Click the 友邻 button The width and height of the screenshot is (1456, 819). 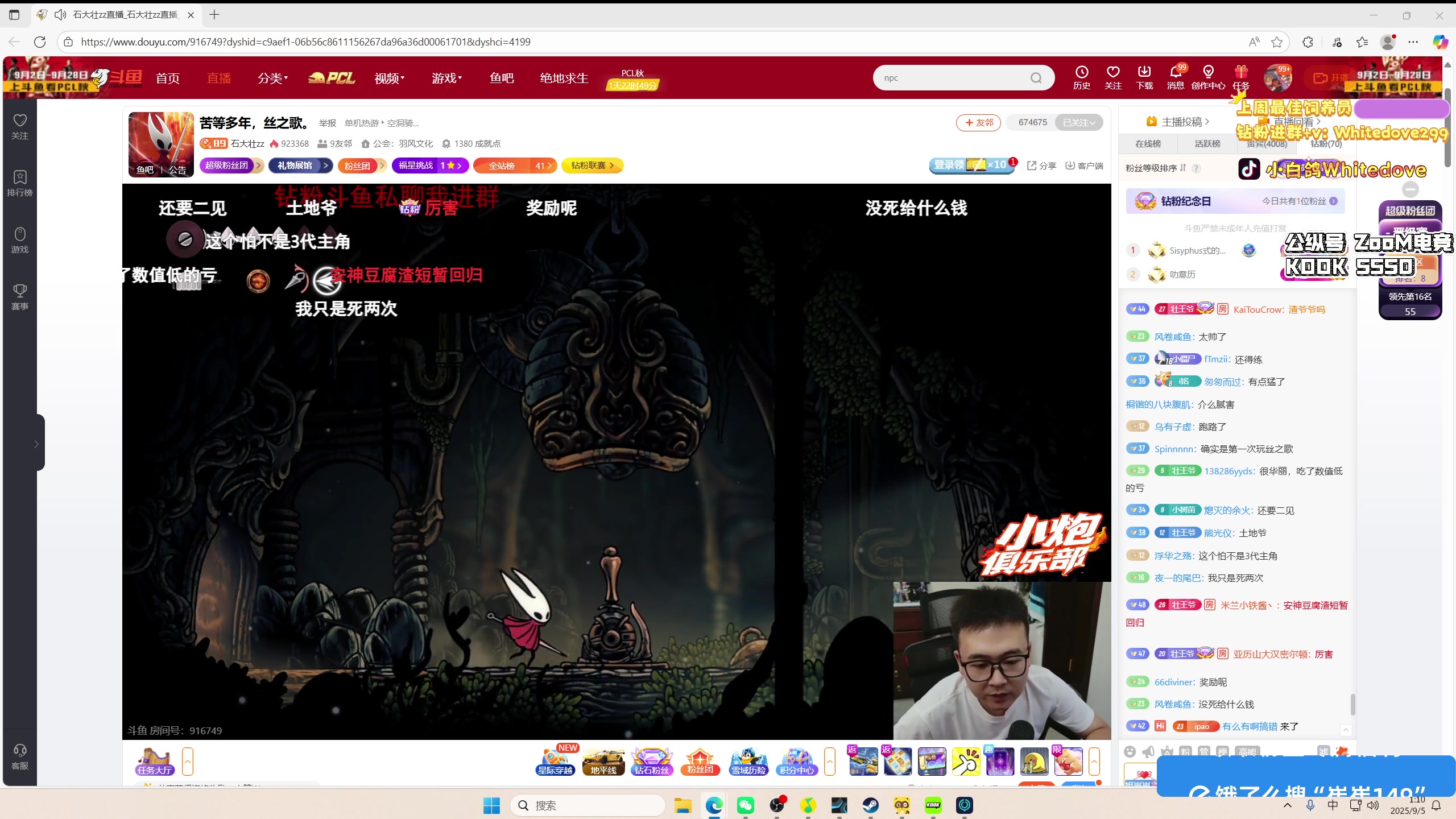click(x=979, y=122)
